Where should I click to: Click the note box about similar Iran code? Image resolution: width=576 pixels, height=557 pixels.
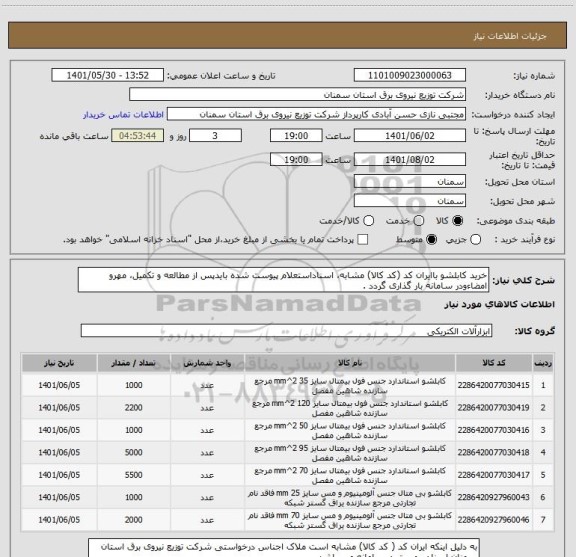pyautogui.click(x=284, y=548)
